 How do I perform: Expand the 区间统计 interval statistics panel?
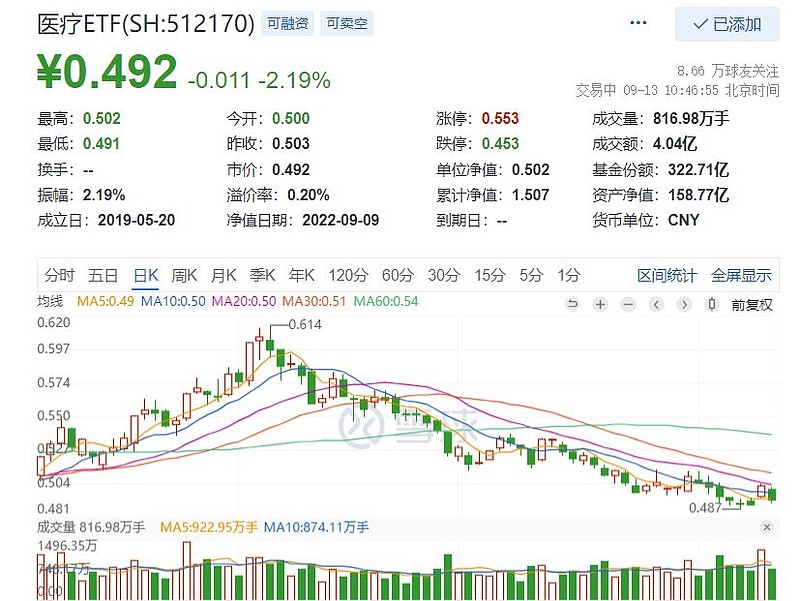[669, 274]
